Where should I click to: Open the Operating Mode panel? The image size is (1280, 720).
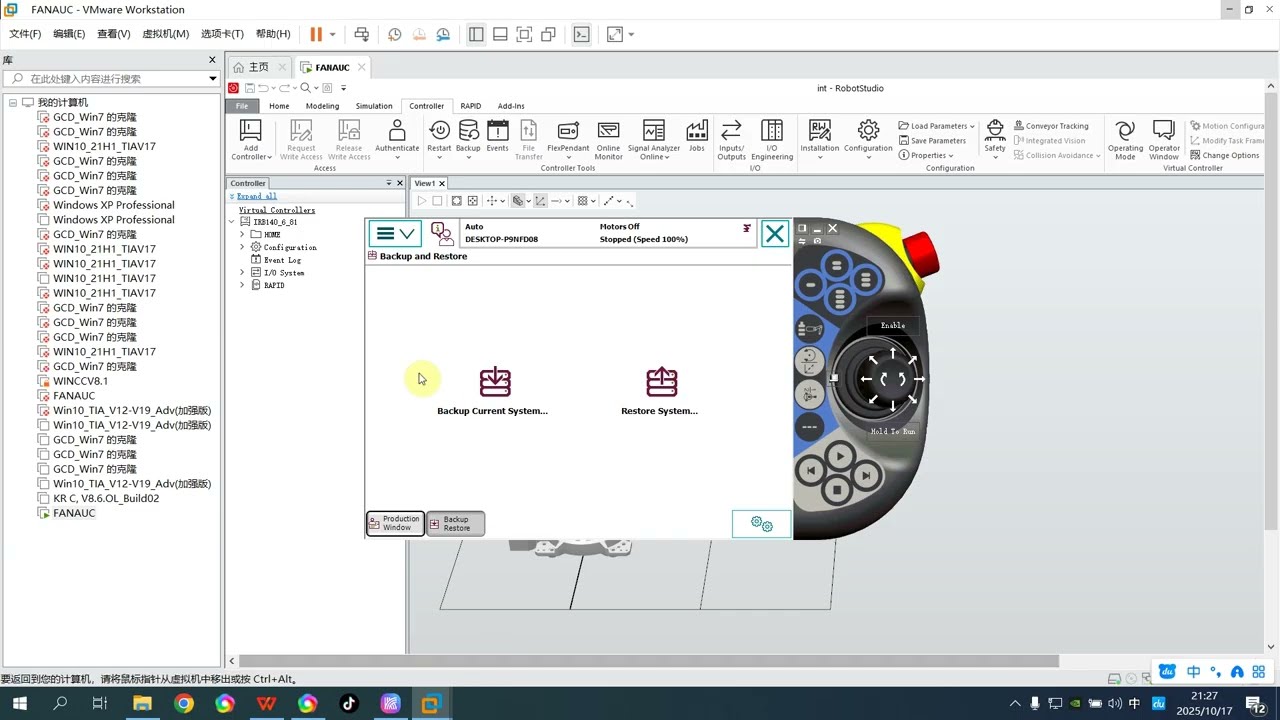(1125, 139)
